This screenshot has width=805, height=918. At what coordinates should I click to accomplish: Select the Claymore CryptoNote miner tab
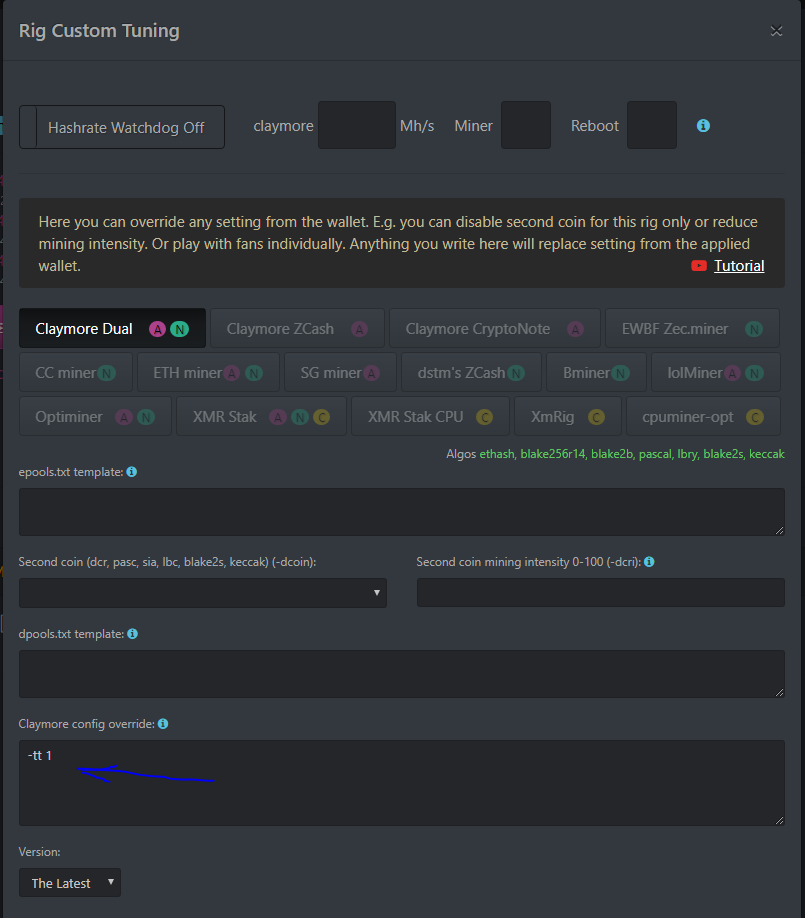pos(495,328)
